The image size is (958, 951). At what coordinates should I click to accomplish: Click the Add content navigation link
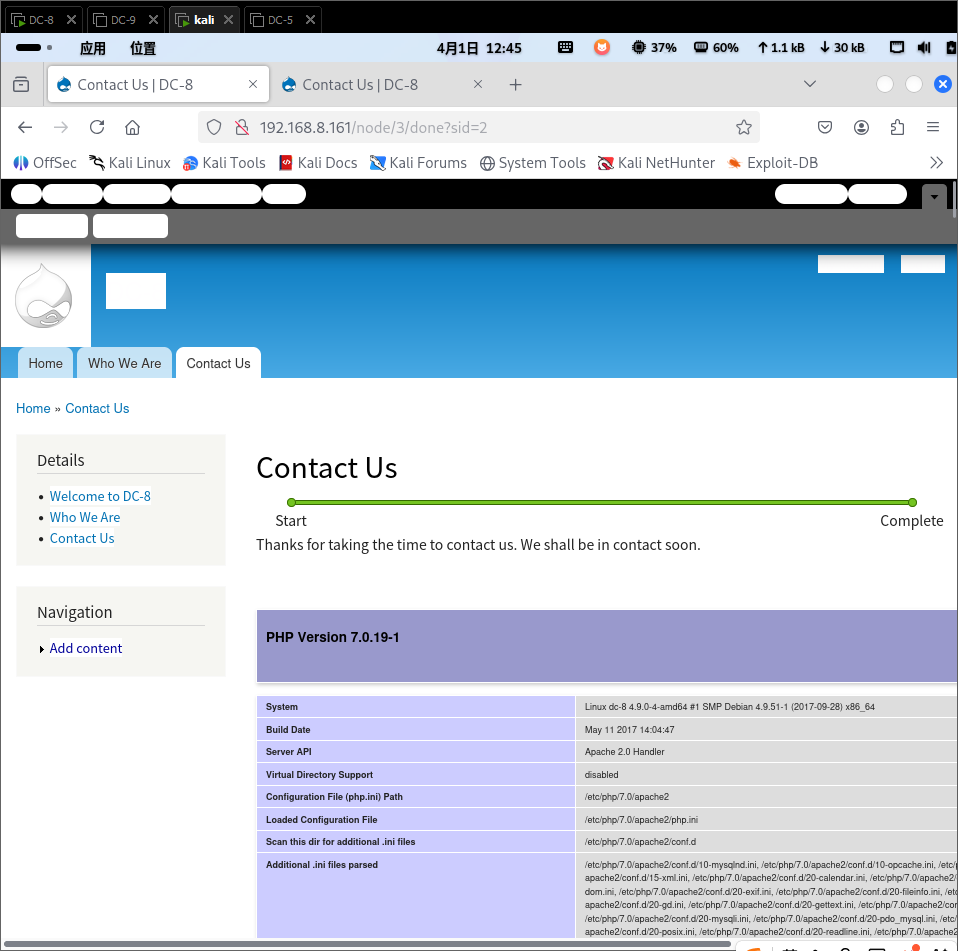click(x=86, y=648)
